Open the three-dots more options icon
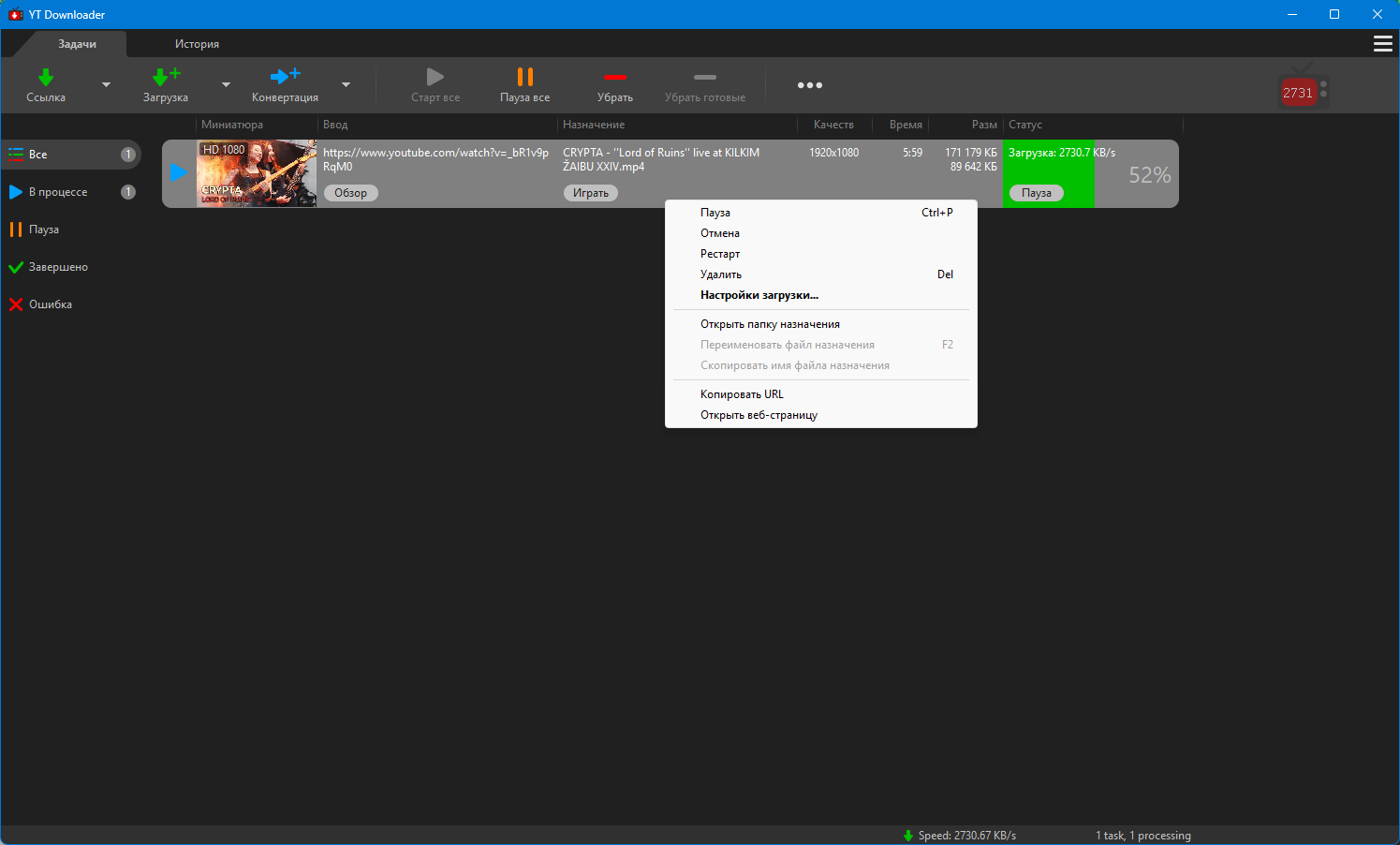Viewport: 1400px width, 845px height. 809,85
